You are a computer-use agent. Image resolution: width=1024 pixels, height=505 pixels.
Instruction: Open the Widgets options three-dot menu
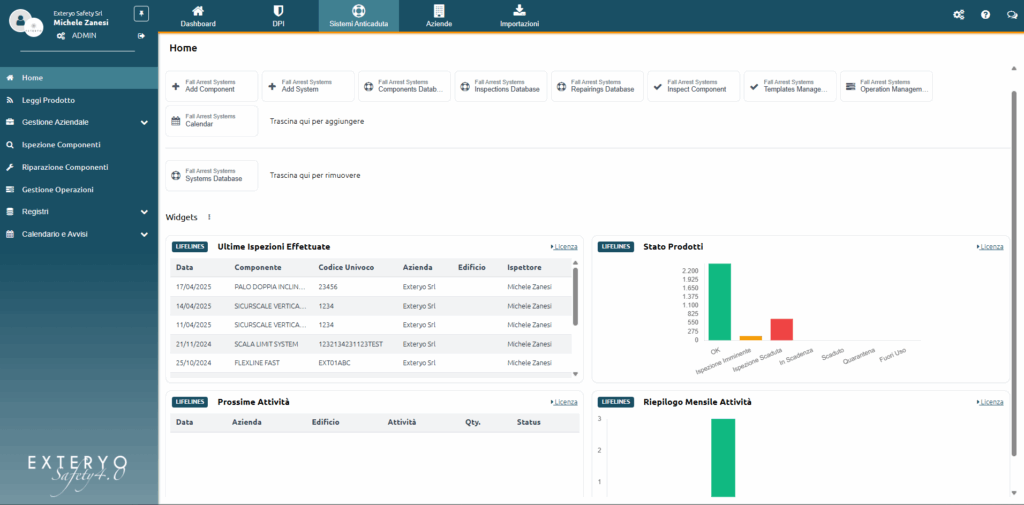209,217
